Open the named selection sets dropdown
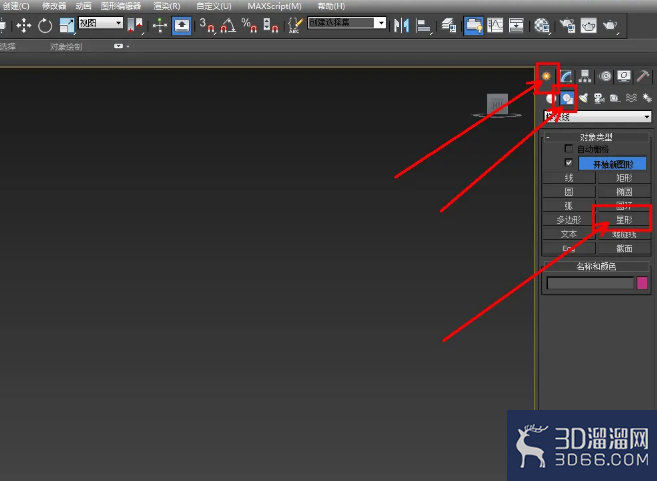The height and width of the screenshot is (481, 657). pos(347,23)
